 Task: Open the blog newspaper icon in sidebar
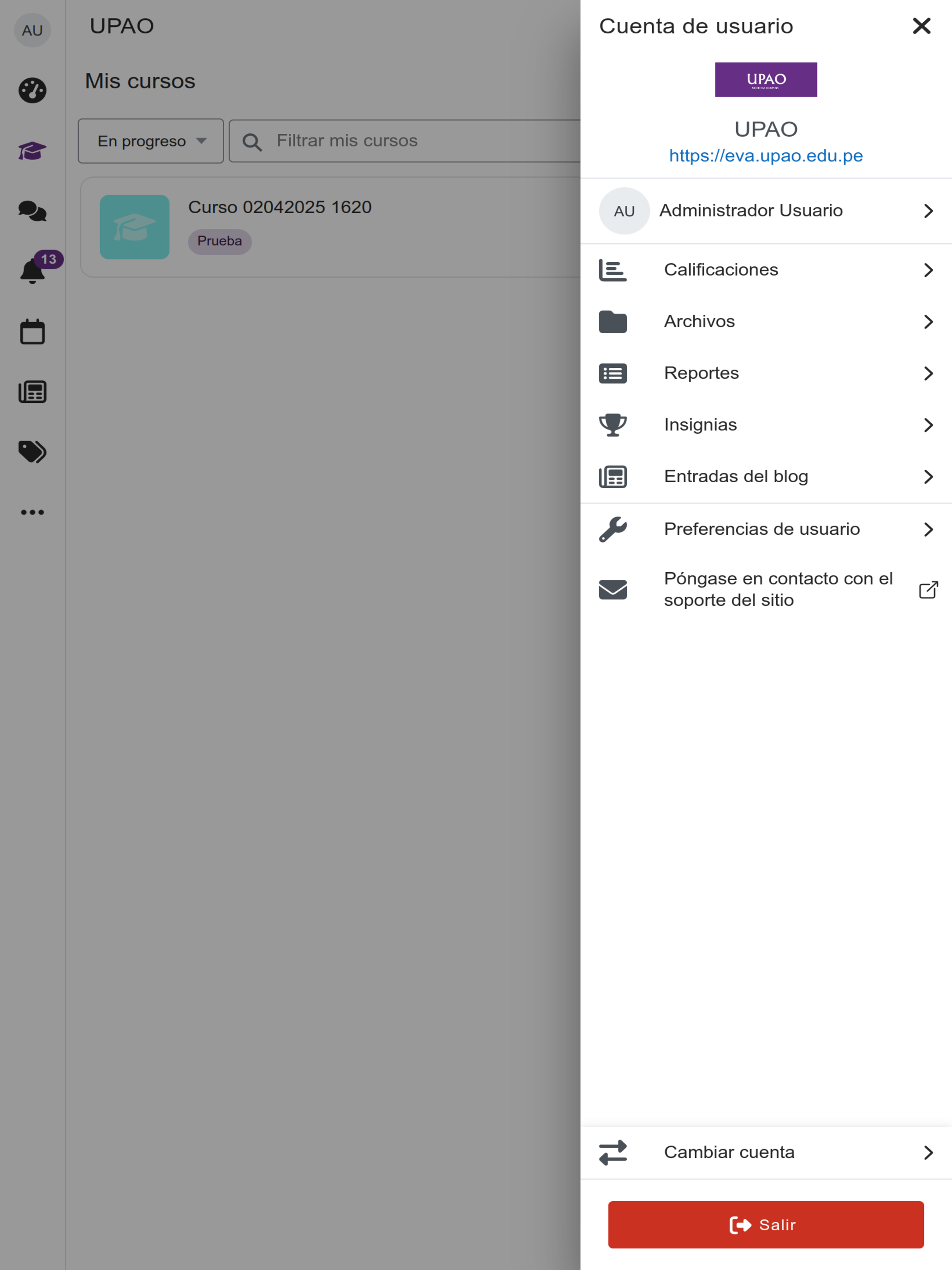(x=32, y=391)
